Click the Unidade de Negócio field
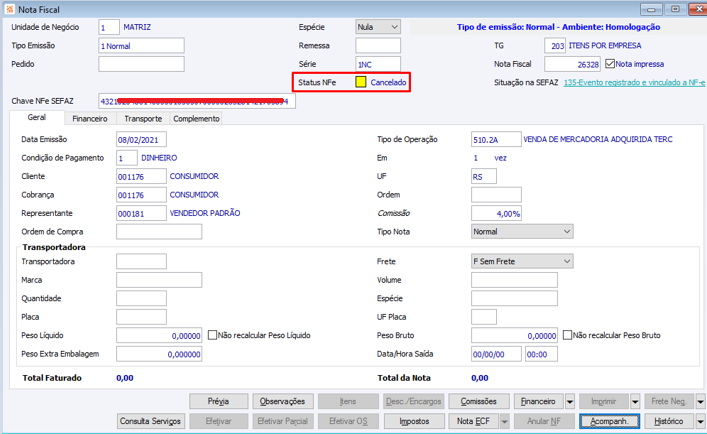The height and width of the screenshot is (434, 707). coord(109,27)
